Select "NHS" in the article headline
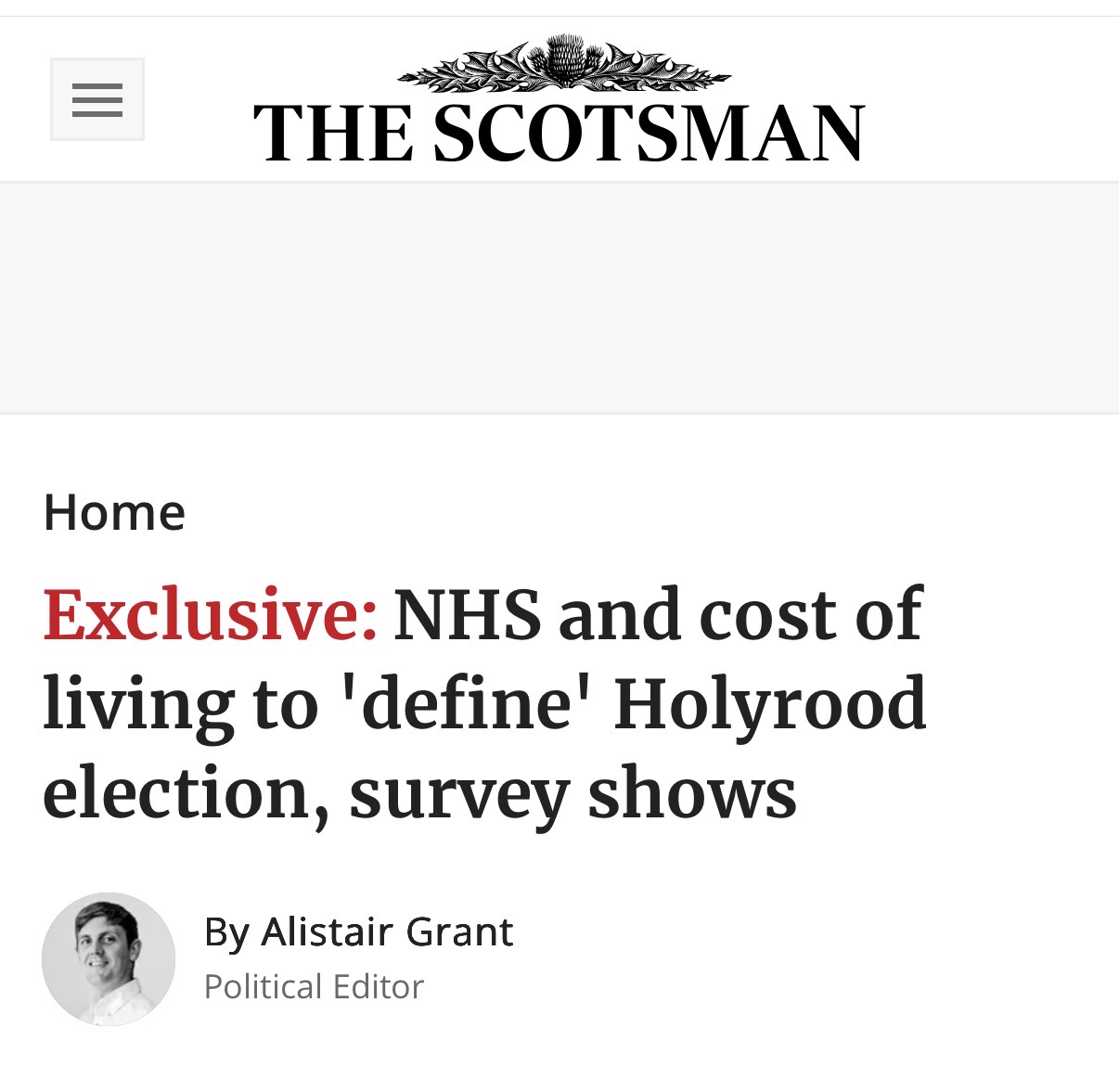This screenshot has width=1119, height=1092. (468, 615)
